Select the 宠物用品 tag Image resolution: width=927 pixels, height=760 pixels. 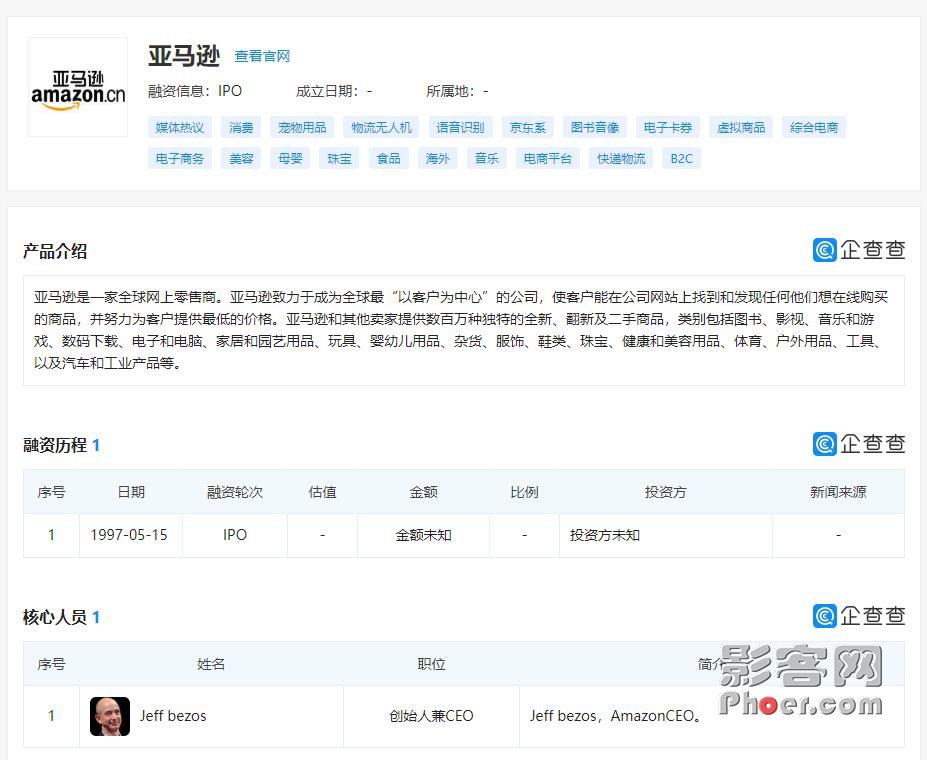(x=302, y=127)
